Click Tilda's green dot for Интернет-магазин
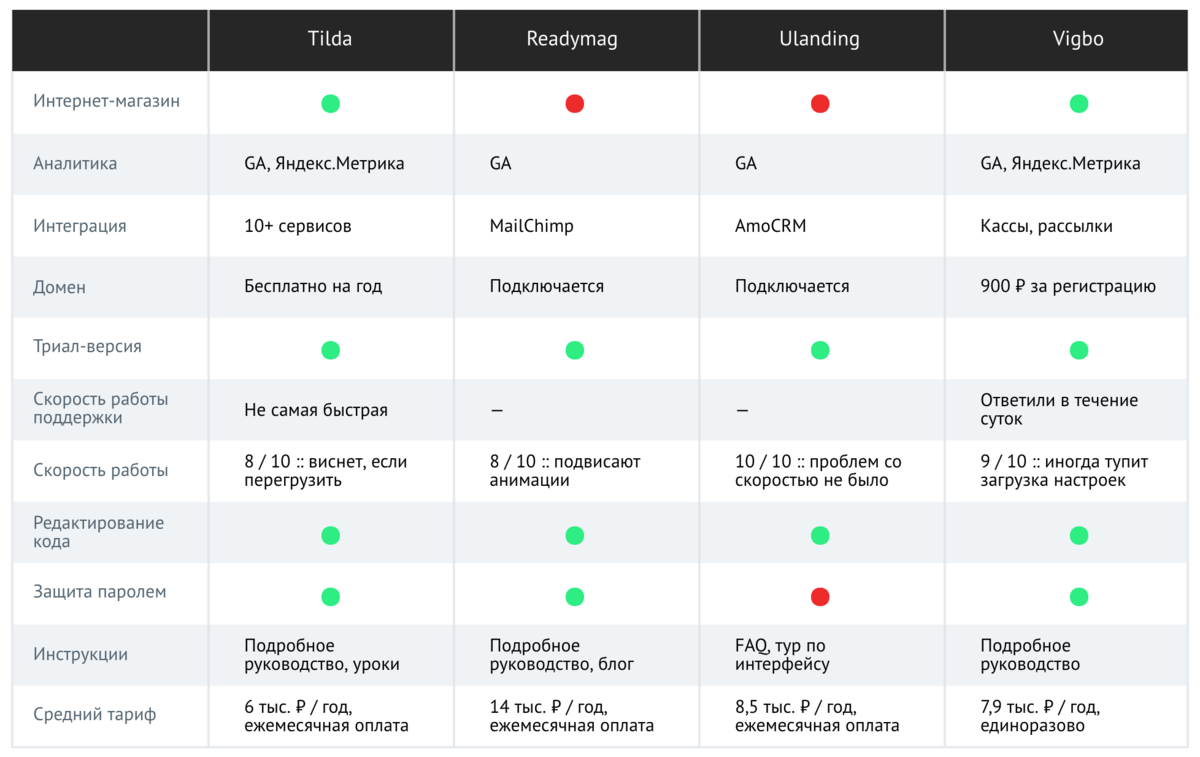Image resolution: width=1200 pixels, height=757 pixels. 330,103
